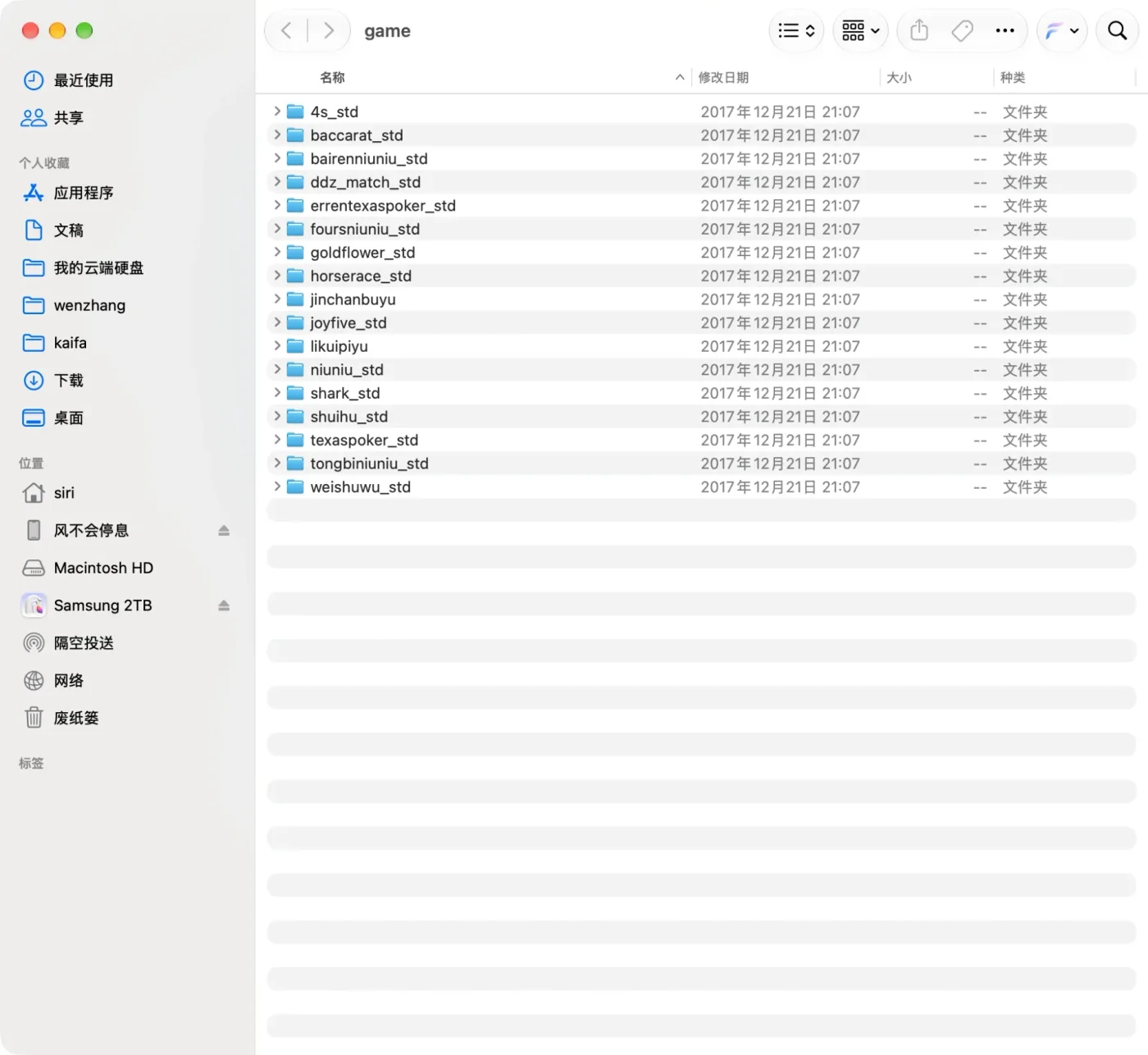Screen dimensions: 1148x1055
Task: Expand the texaspoker_std folder disclosure arrow
Action: [277, 440]
